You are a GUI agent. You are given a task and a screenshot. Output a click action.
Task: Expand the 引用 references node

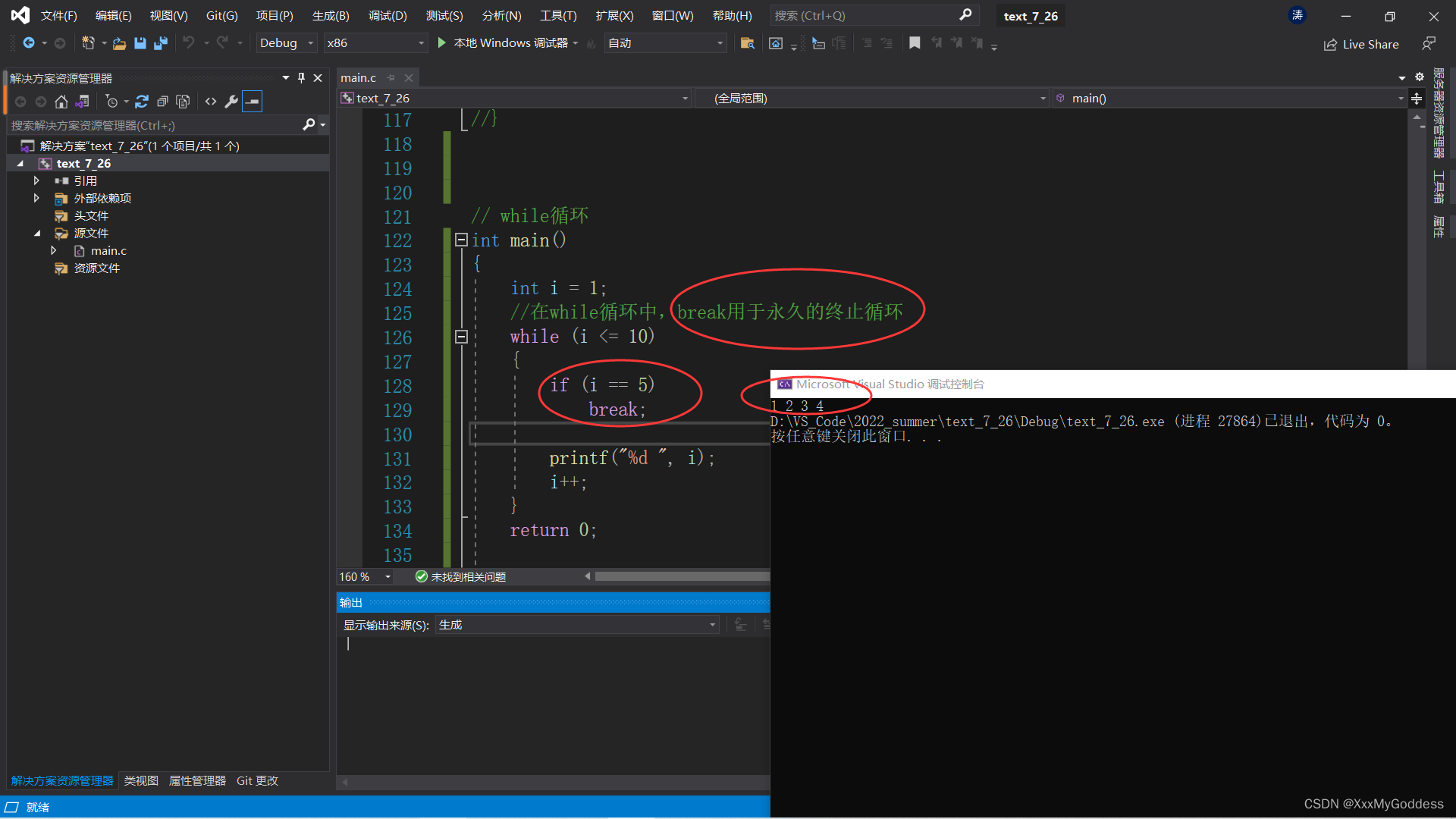(36, 181)
